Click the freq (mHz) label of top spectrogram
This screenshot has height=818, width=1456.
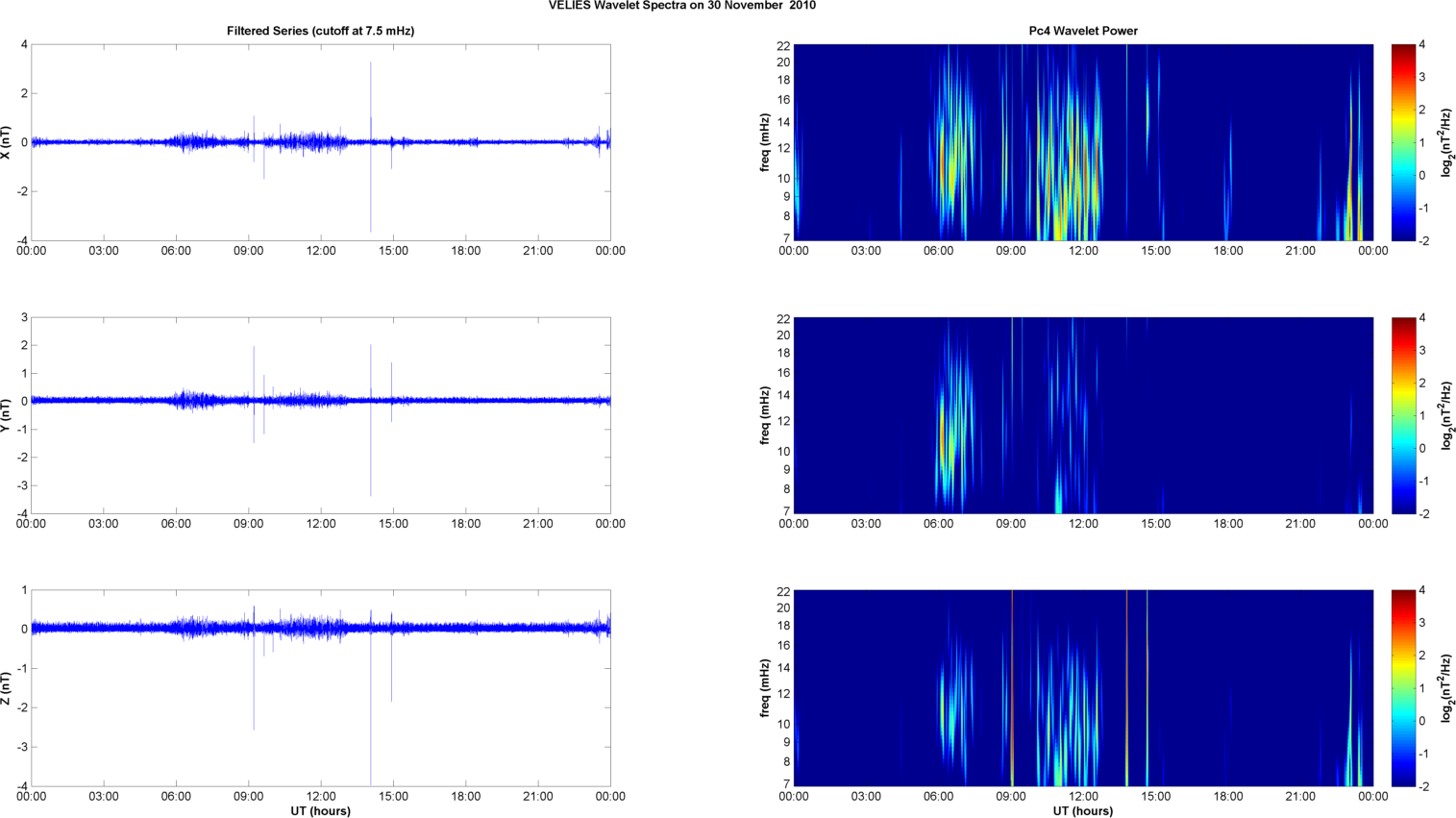click(x=765, y=142)
